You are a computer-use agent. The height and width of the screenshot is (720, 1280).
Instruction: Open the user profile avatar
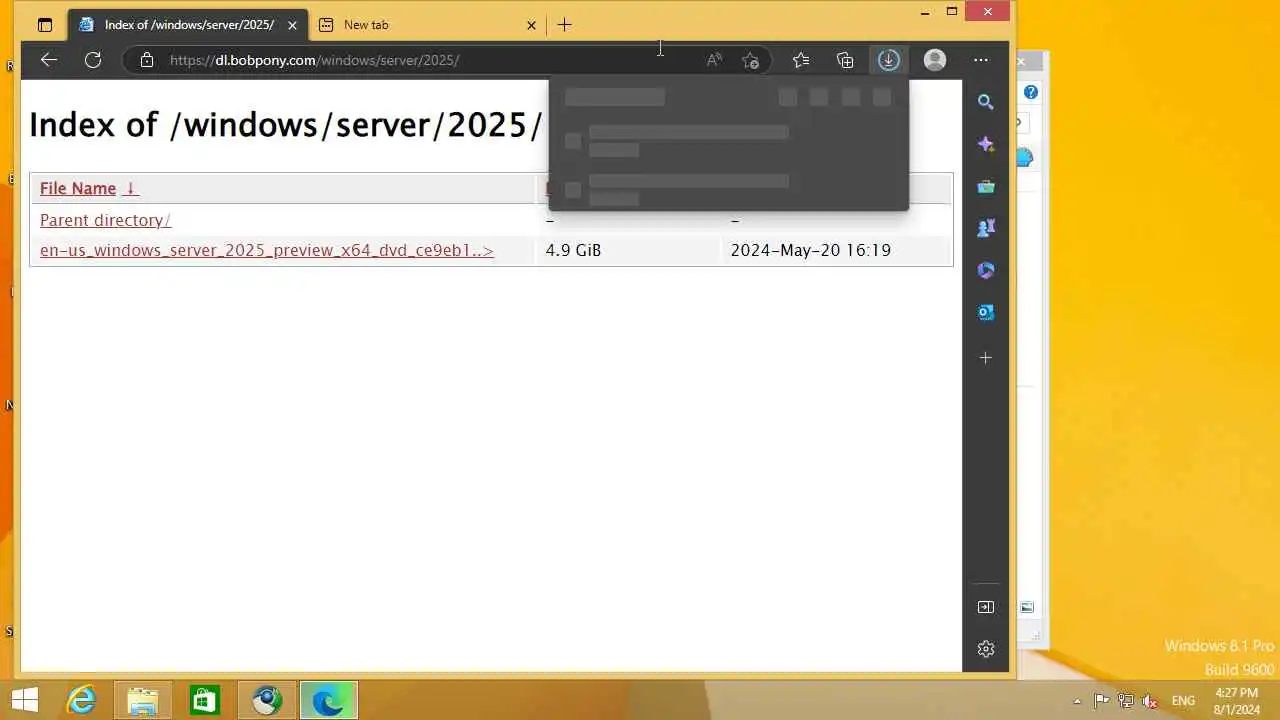coord(935,60)
